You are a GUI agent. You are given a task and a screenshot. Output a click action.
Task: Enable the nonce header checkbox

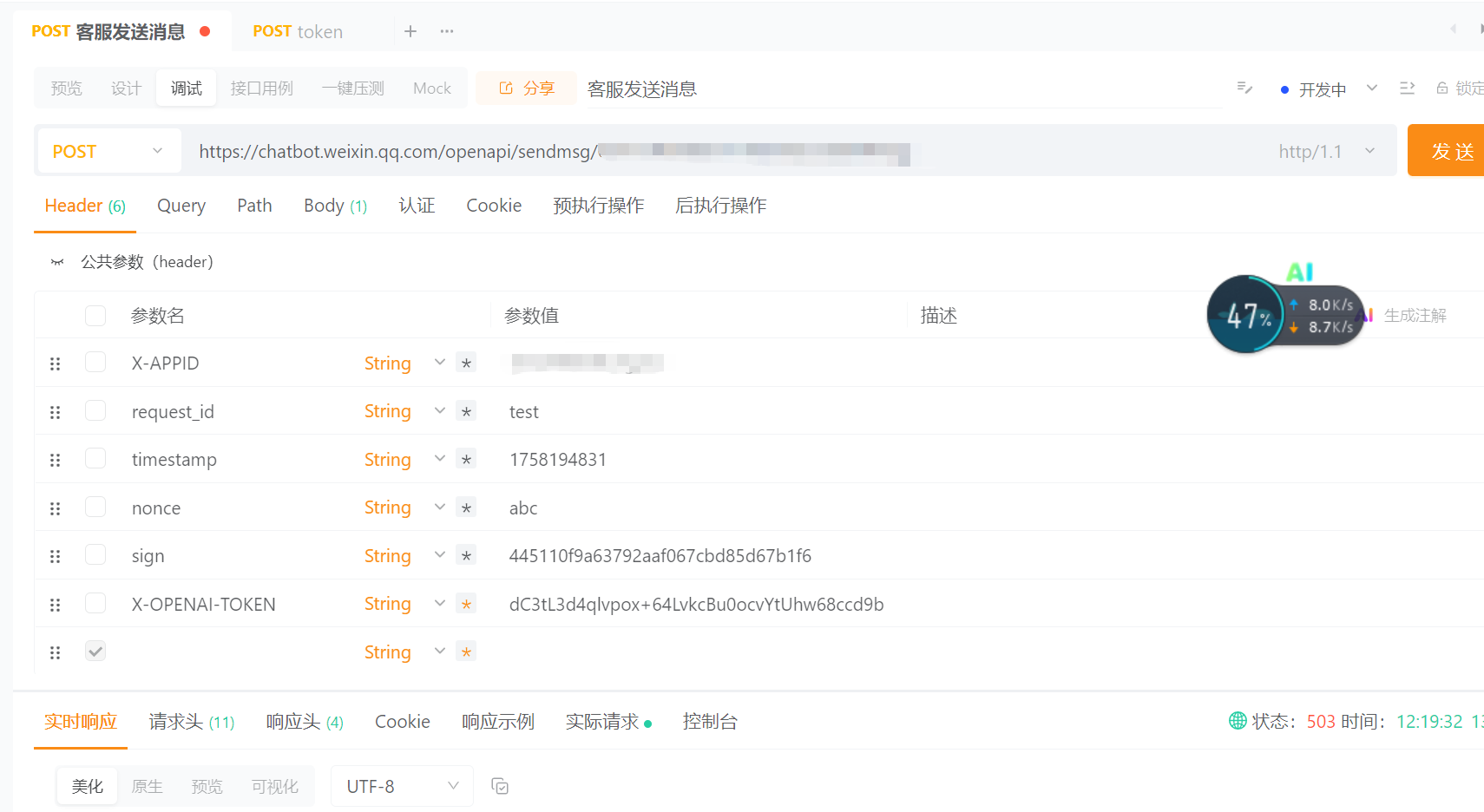(x=95, y=507)
